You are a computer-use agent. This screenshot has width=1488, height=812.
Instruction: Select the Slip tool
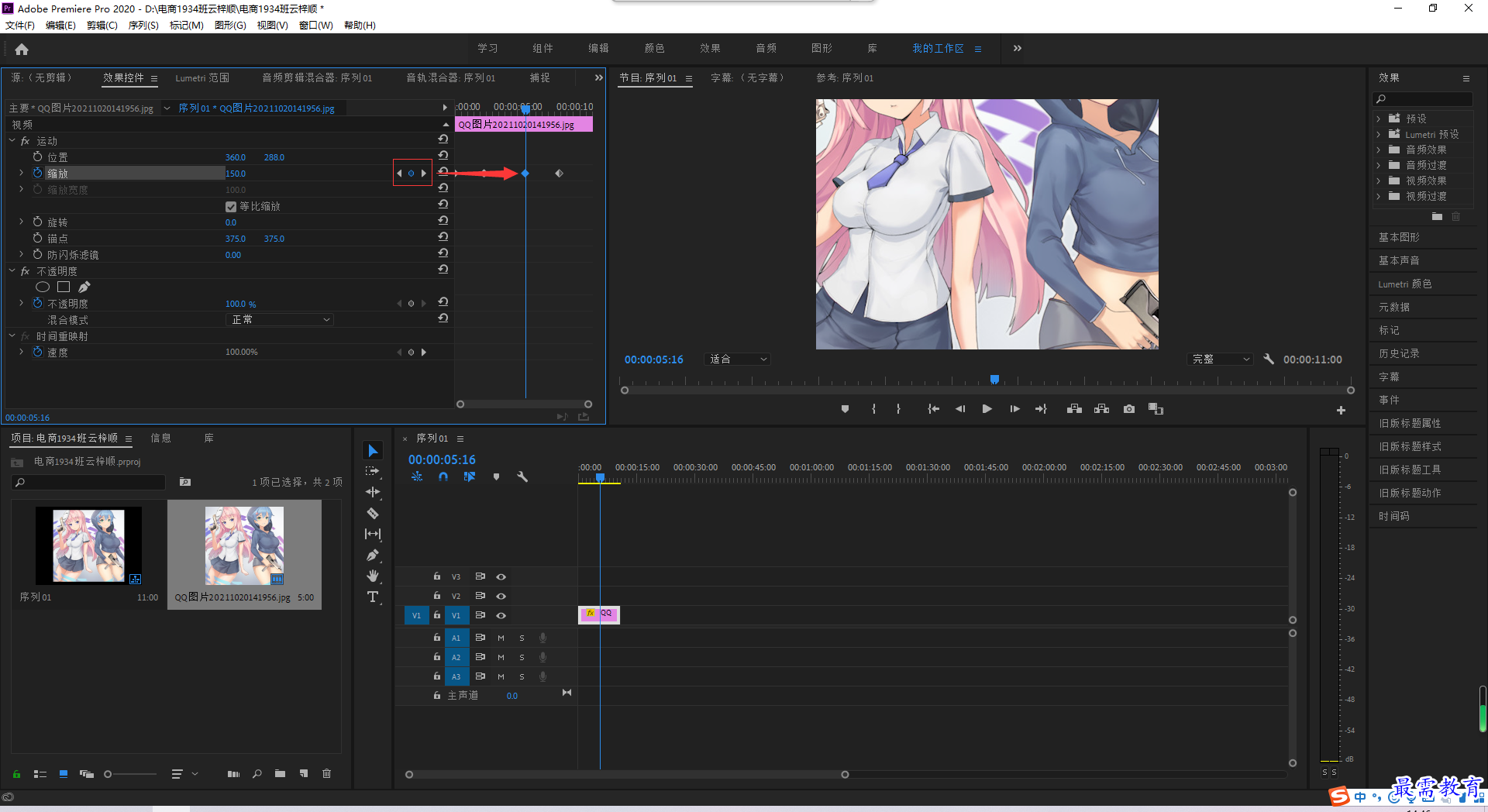[x=373, y=534]
